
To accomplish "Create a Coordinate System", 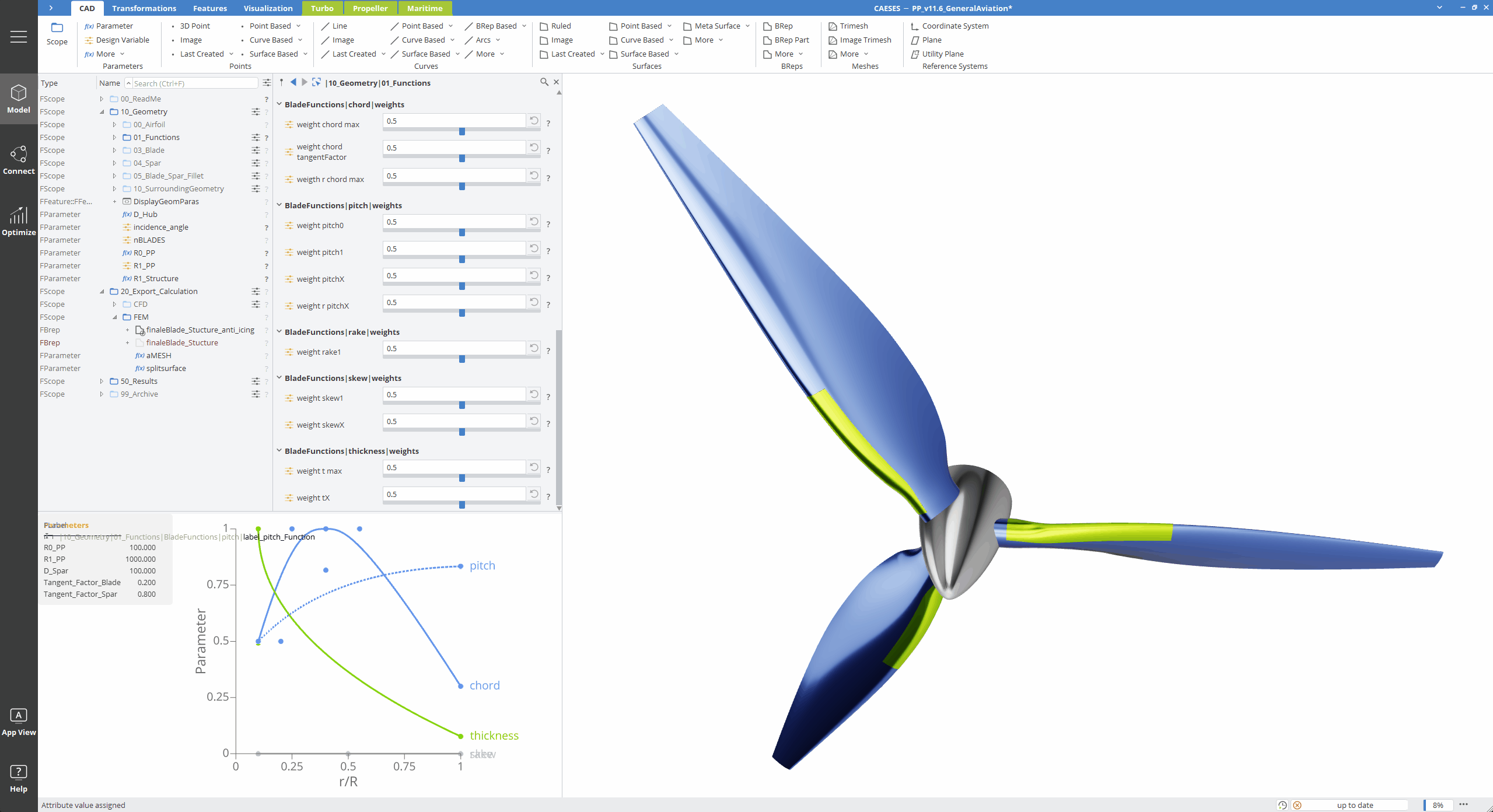I will tap(950, 26).
